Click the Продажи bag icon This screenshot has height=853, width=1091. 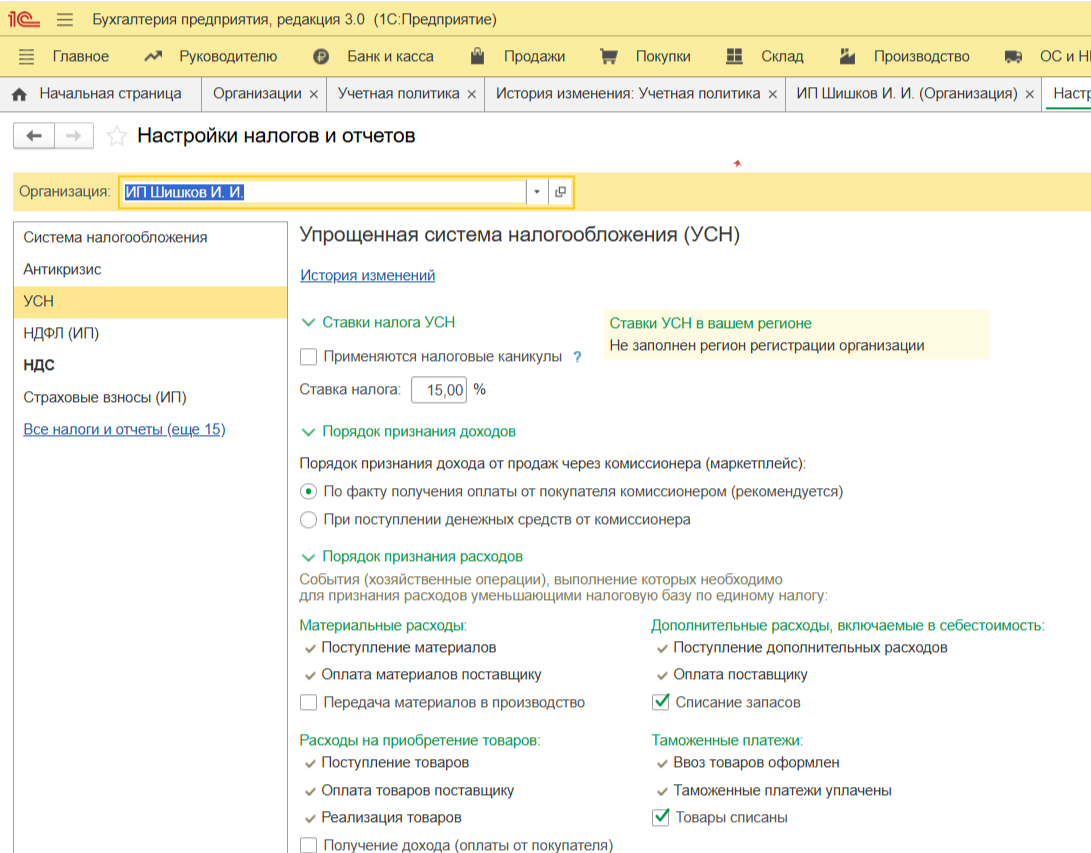coord(477,56)
